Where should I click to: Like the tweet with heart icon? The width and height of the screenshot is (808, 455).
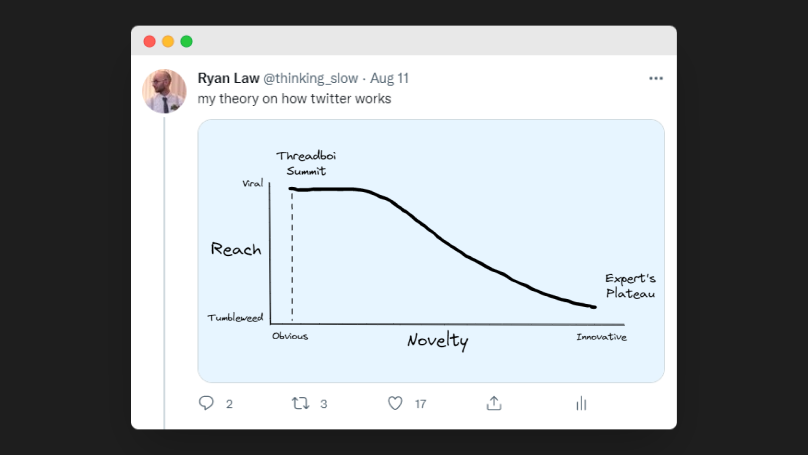395,403
